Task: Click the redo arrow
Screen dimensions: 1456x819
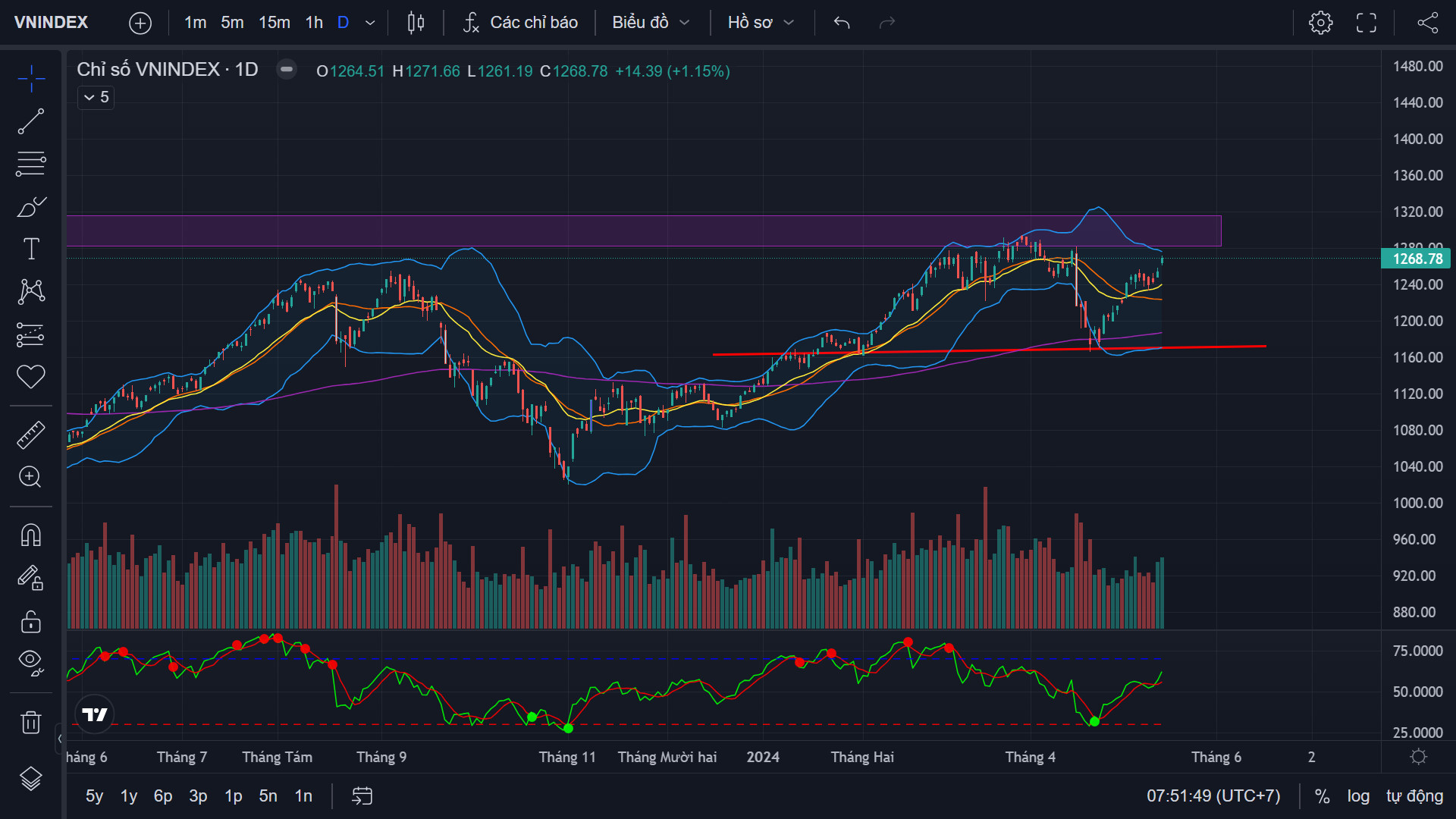Action: tap(887, 23)
